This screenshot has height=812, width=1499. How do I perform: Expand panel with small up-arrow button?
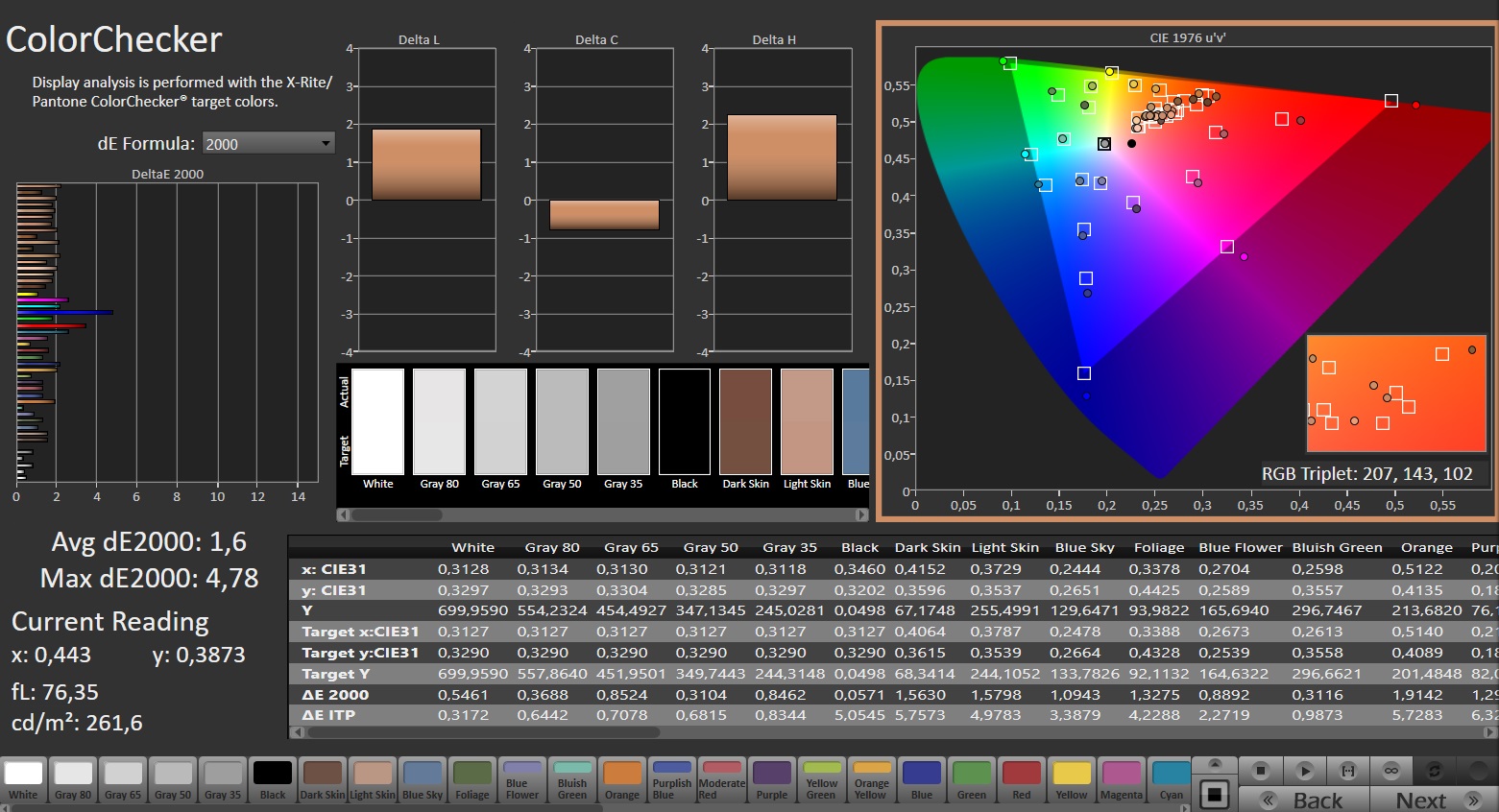click(x=1215, y=765)
